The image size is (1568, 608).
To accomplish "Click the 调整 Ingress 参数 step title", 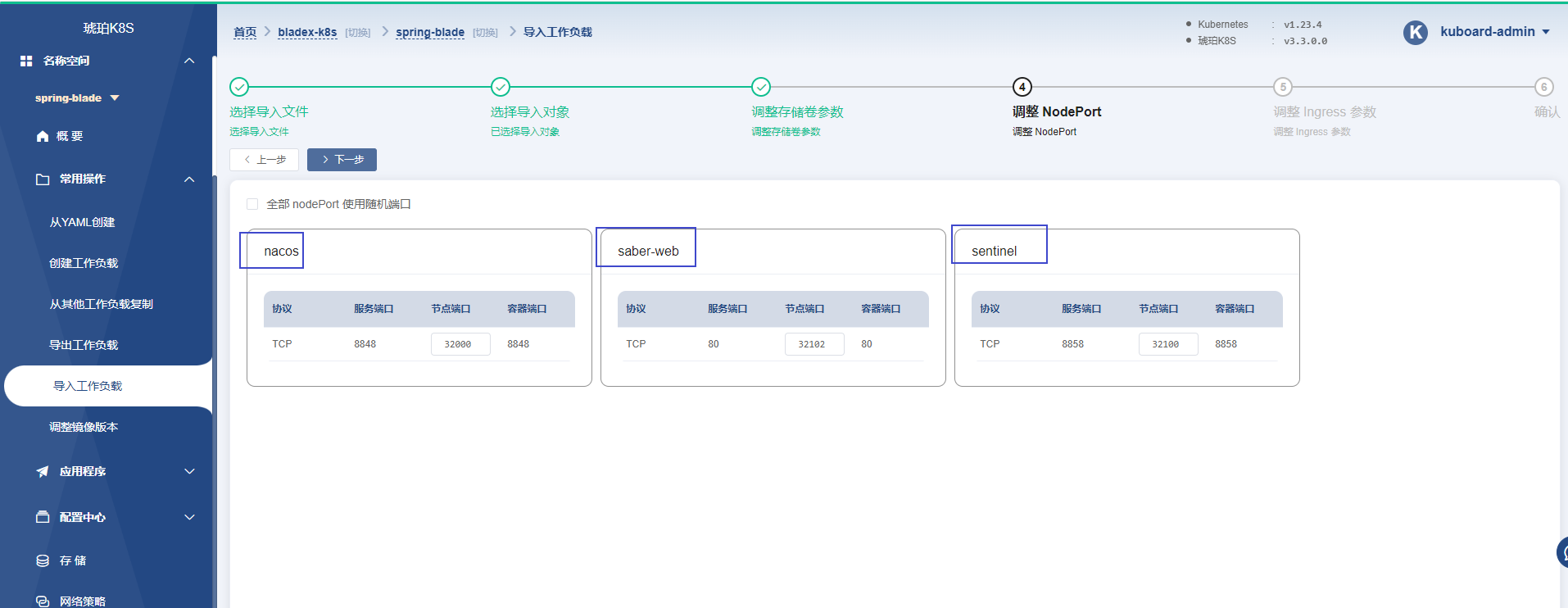I will pyautogui.click(x=1325, y=111).
